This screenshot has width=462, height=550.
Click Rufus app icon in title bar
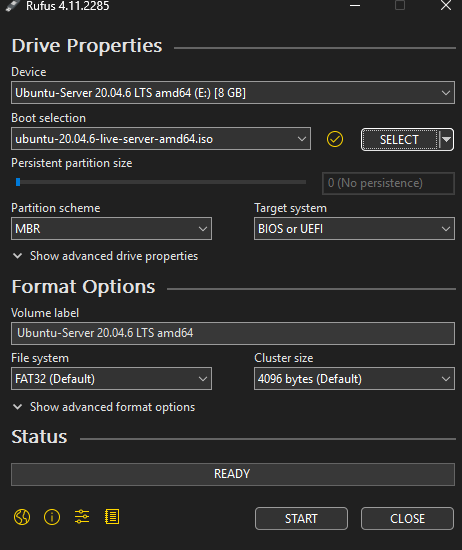(13, 6)
